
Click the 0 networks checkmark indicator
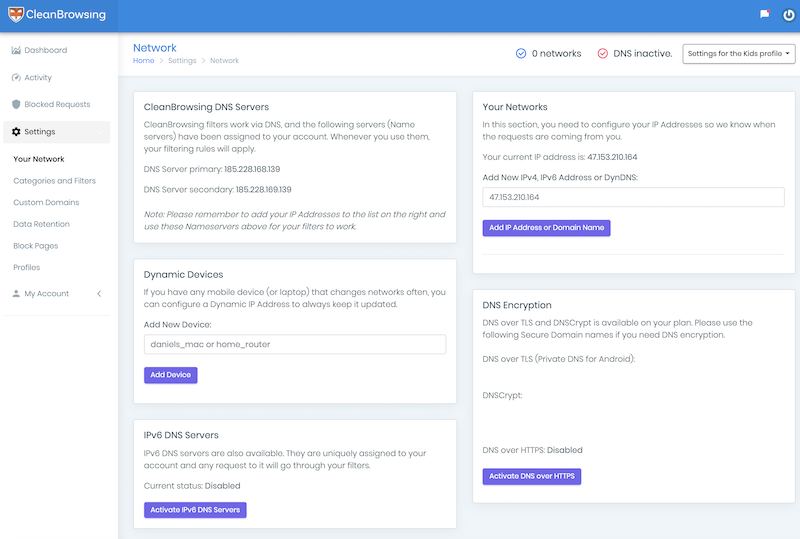tap(521, 54)
